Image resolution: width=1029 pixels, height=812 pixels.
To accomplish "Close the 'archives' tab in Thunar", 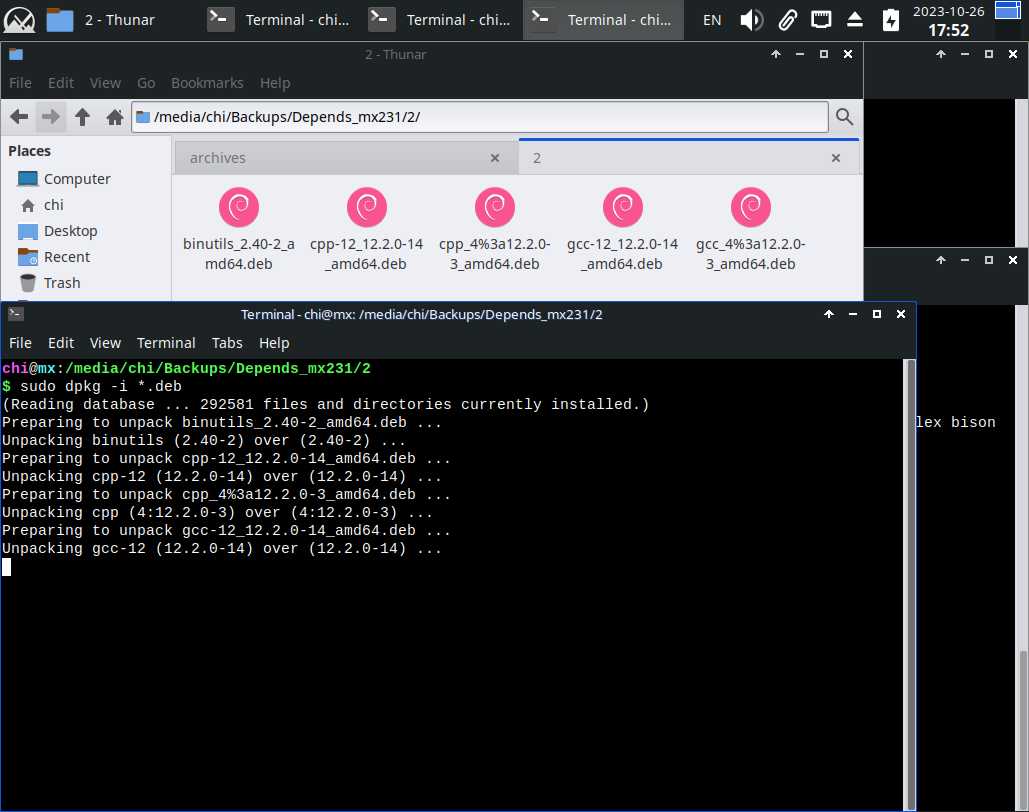I will (494, 158).
